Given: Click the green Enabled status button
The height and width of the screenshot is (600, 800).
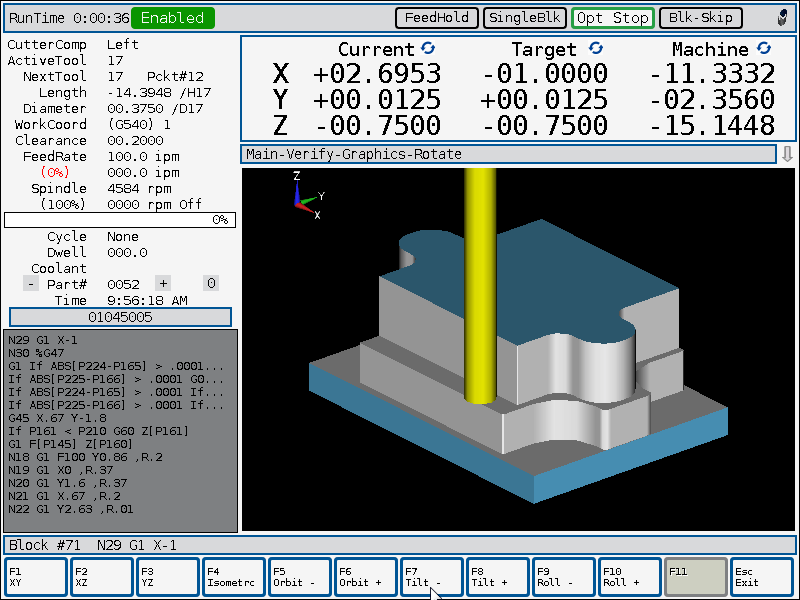Looking at the screenshot, I should pyautogui.click(x=172, y=18).
